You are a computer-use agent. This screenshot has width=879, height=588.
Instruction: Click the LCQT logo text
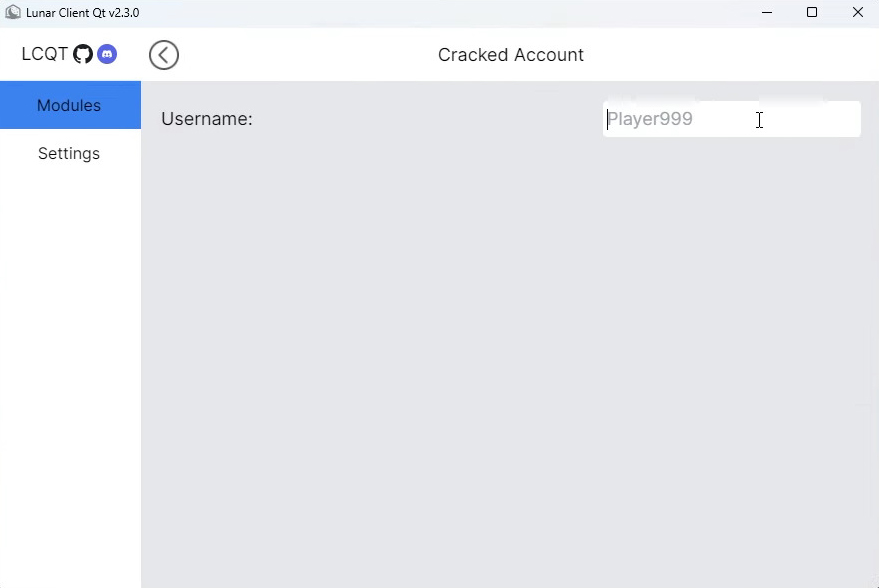click(45, 54)
